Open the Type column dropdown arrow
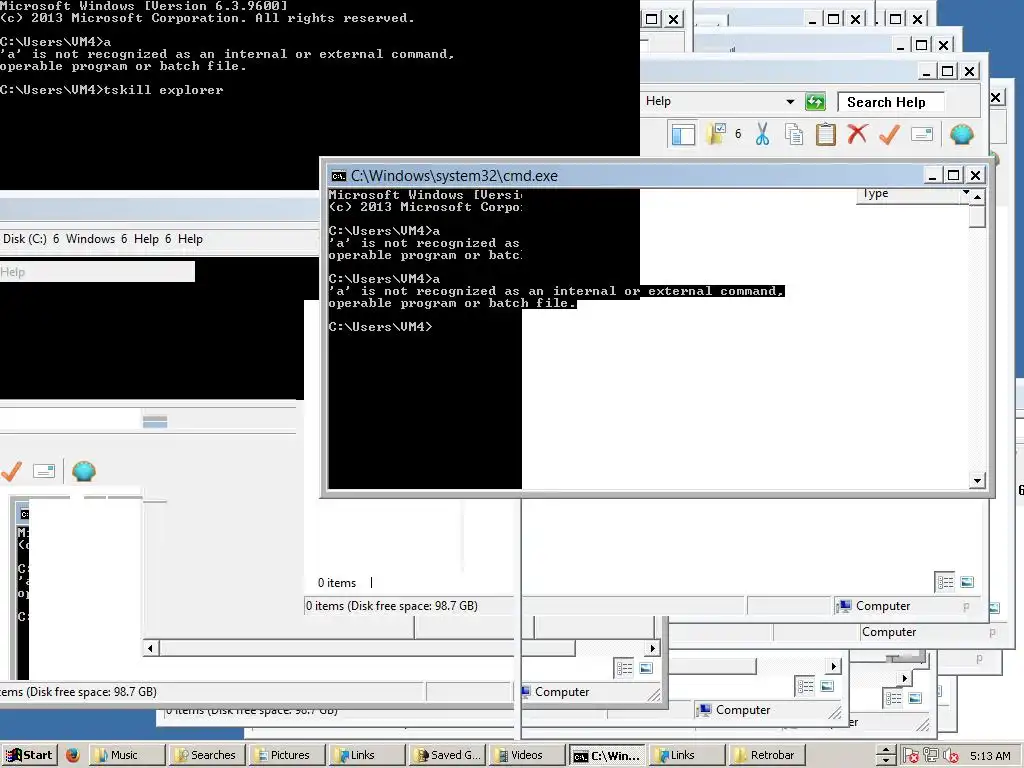This screenshot has height=768, width=1024. [x=965, y=193]
